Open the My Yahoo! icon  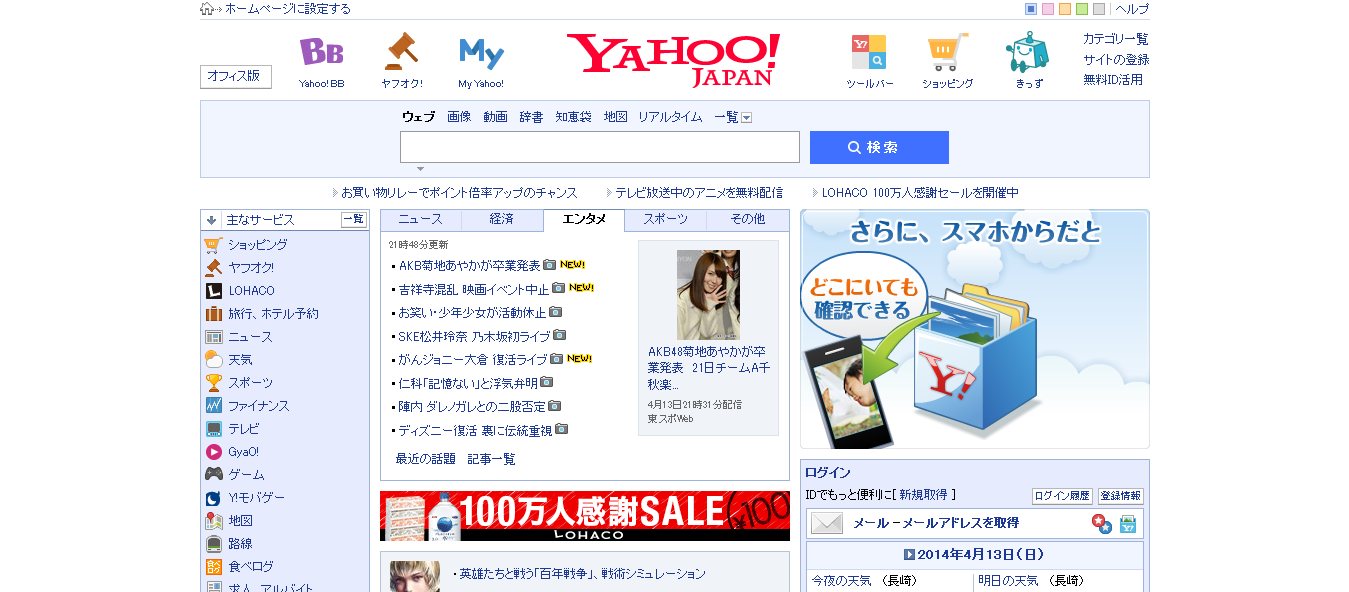481,52
